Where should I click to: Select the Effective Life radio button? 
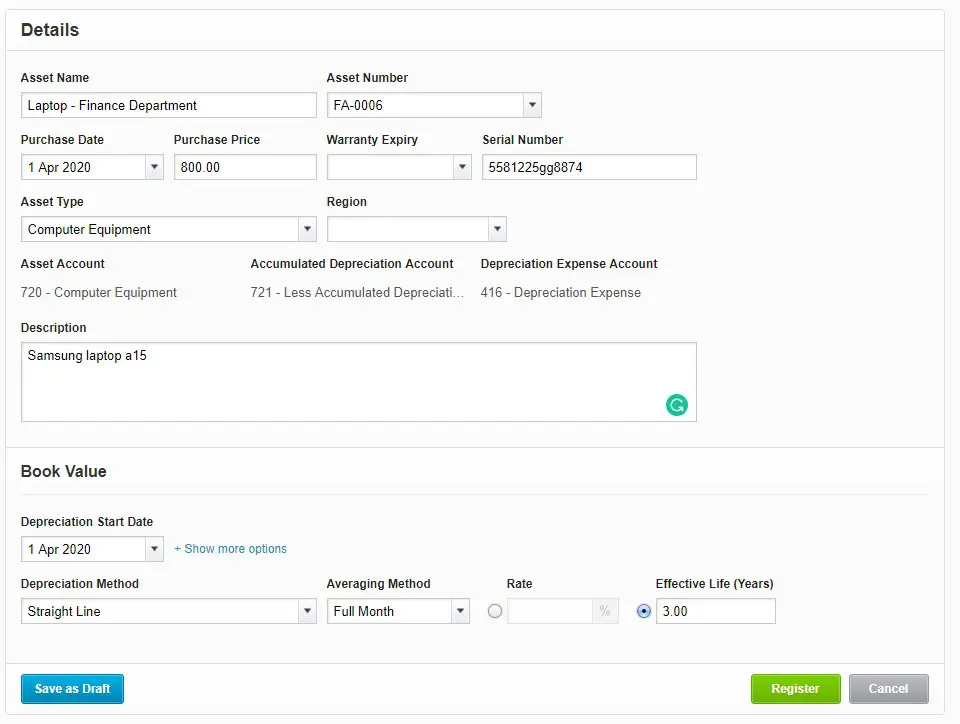[x=644, y=611]
